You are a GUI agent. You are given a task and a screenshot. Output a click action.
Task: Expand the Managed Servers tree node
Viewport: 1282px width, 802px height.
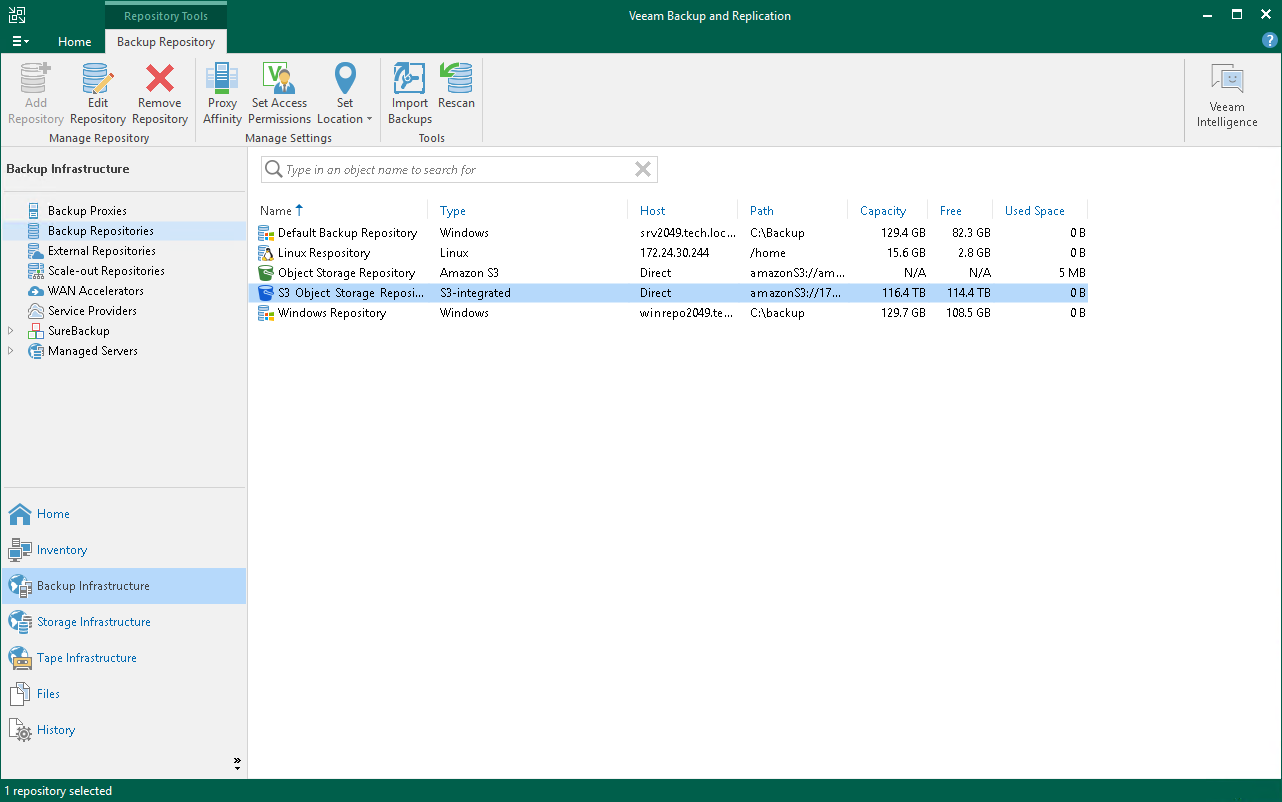tap(11, 351)
